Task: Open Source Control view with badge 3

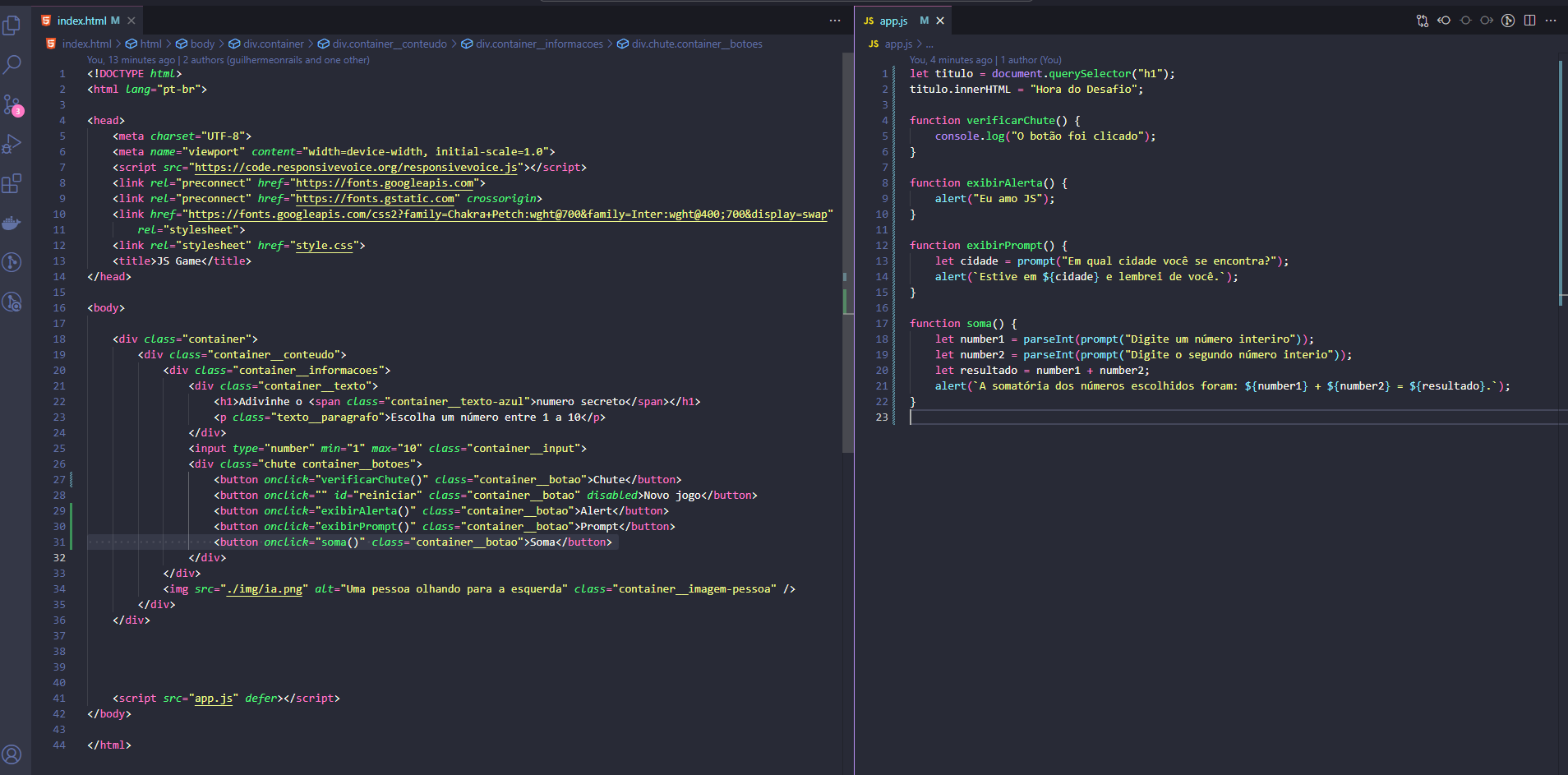Action: coord(12,105)
